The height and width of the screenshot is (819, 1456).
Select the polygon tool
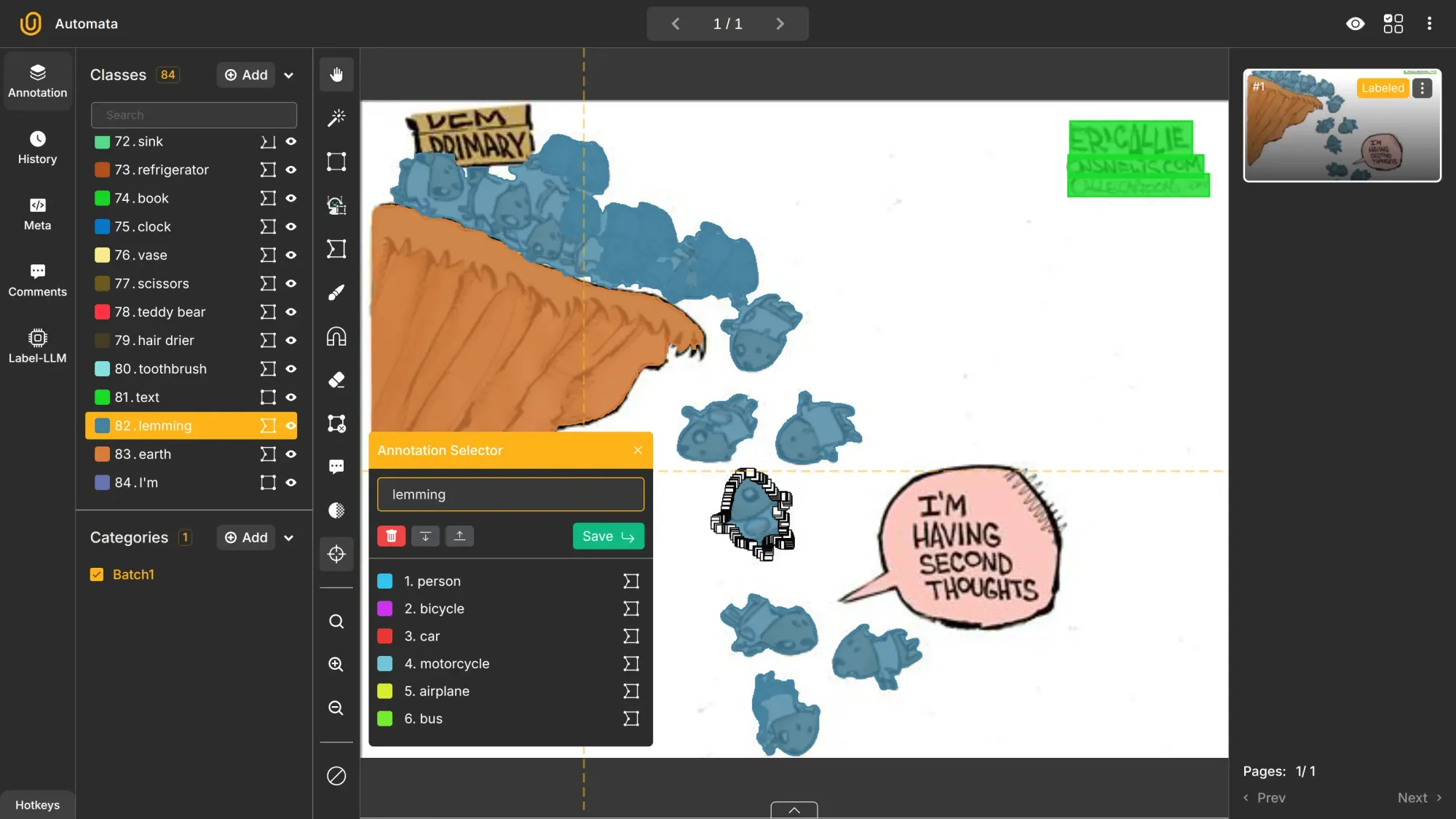336,249
